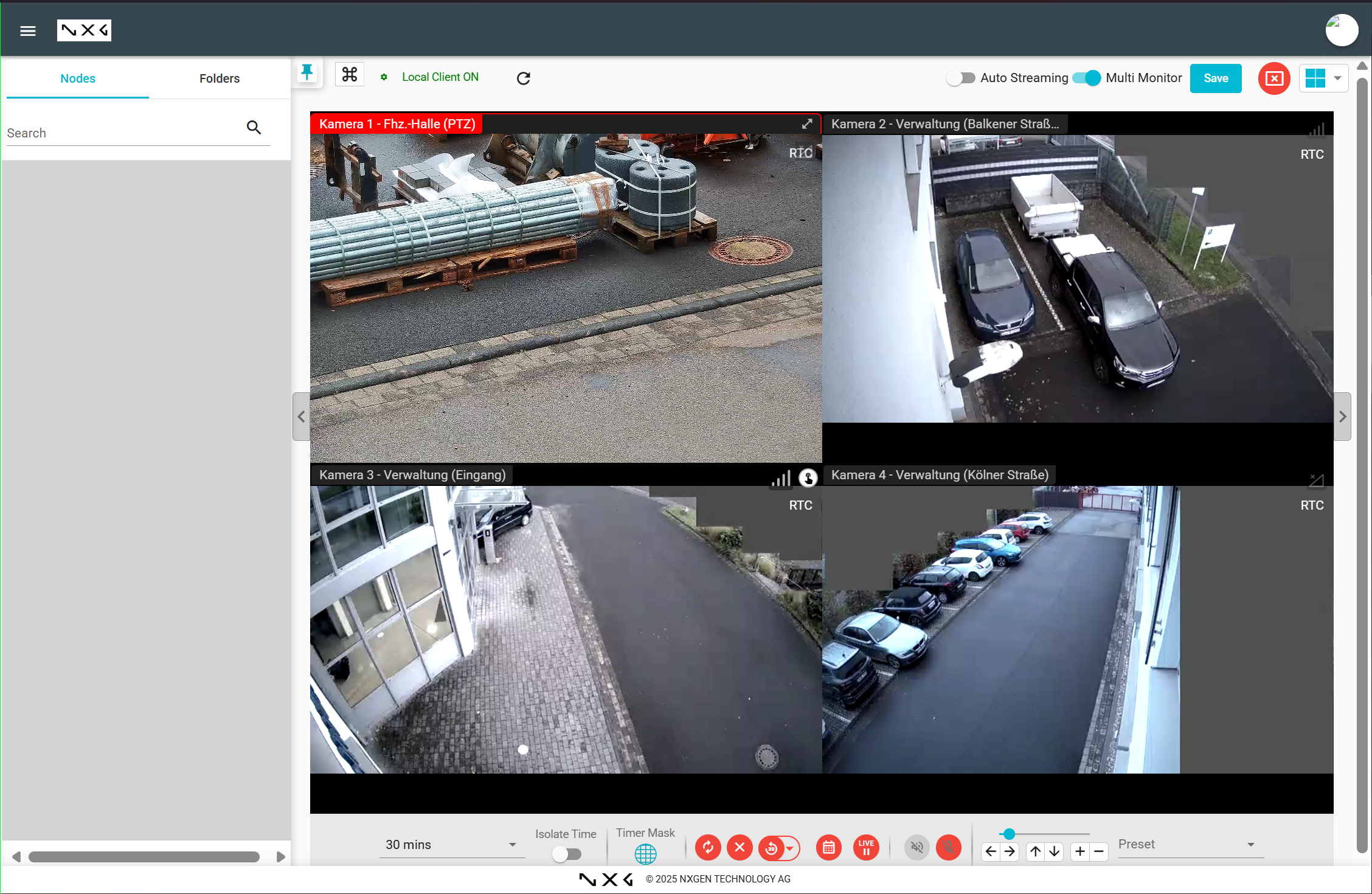The height and width of the screenshot is (894, 1372).
Task: Click the Save button
Action: (x=1215, y=78)
